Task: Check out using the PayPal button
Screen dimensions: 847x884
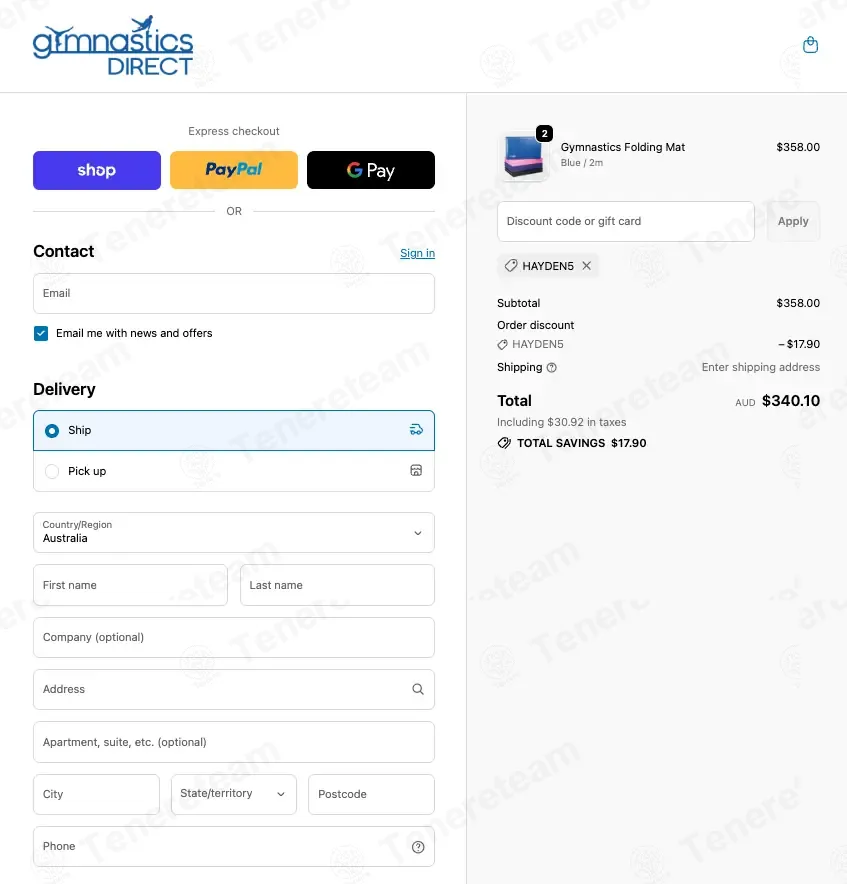Action: coord(234,170)
